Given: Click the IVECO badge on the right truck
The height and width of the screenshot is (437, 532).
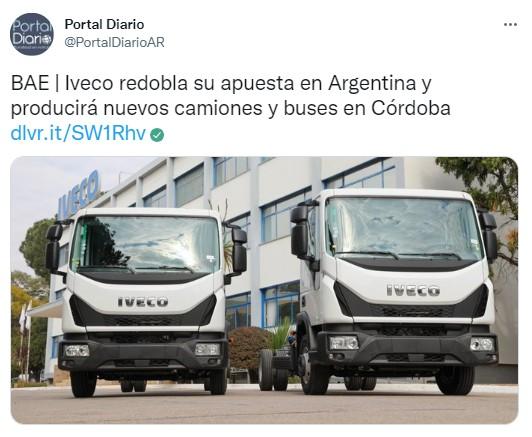Looking at the screenshot, I should 413,290.
